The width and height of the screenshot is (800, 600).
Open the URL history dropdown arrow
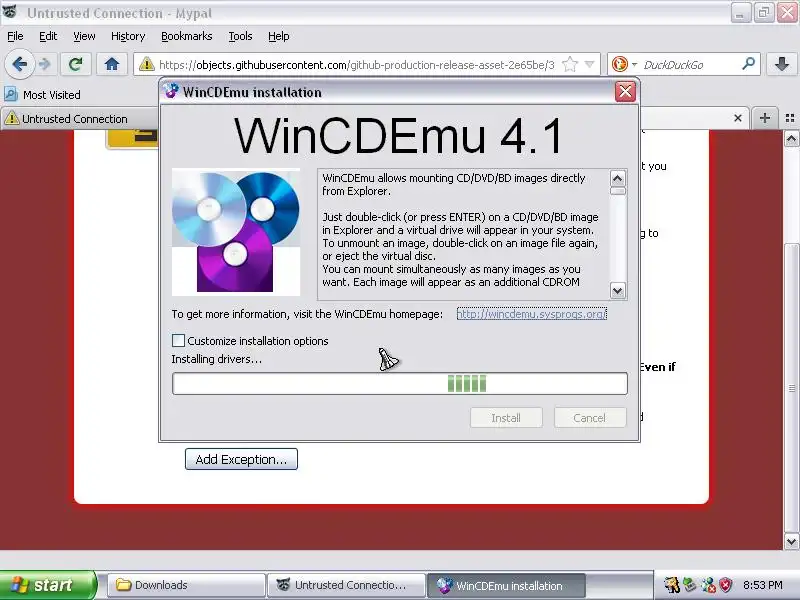589,64
